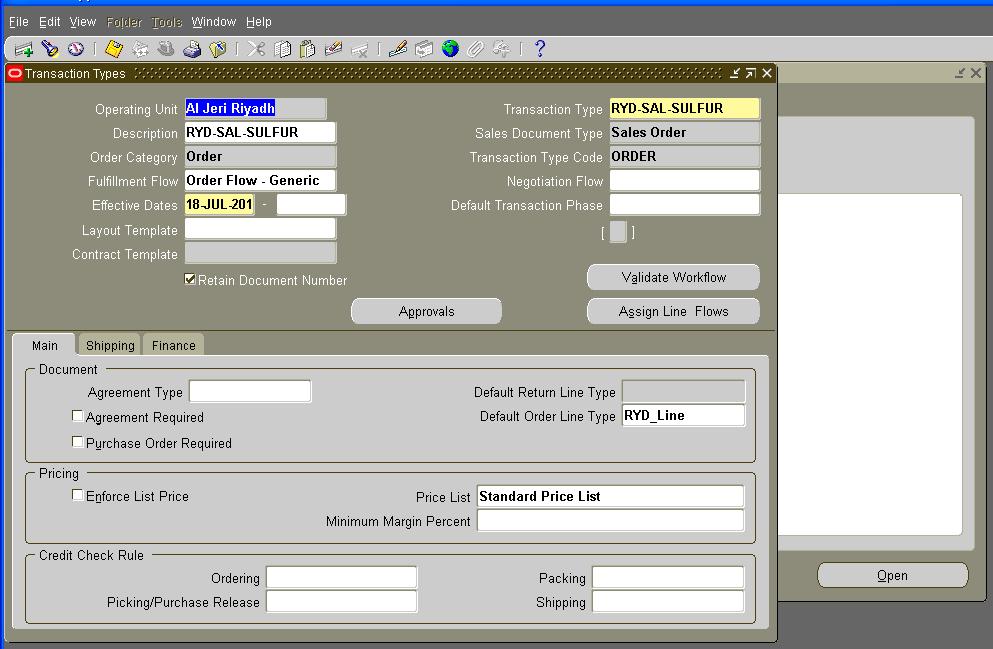Screen dimensions: 993x649
Task: Open the Default Transaction Phase list
Action: (x=684, y=205)
